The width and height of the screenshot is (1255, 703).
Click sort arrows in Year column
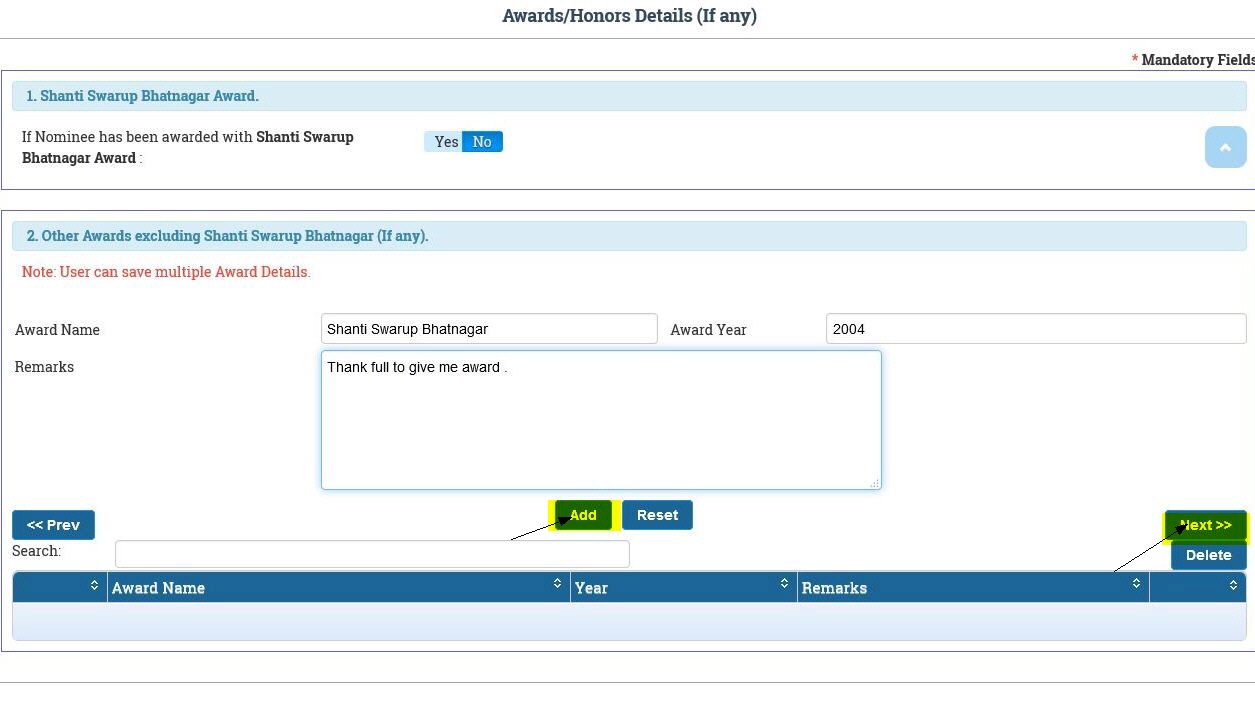pos(784,584)
